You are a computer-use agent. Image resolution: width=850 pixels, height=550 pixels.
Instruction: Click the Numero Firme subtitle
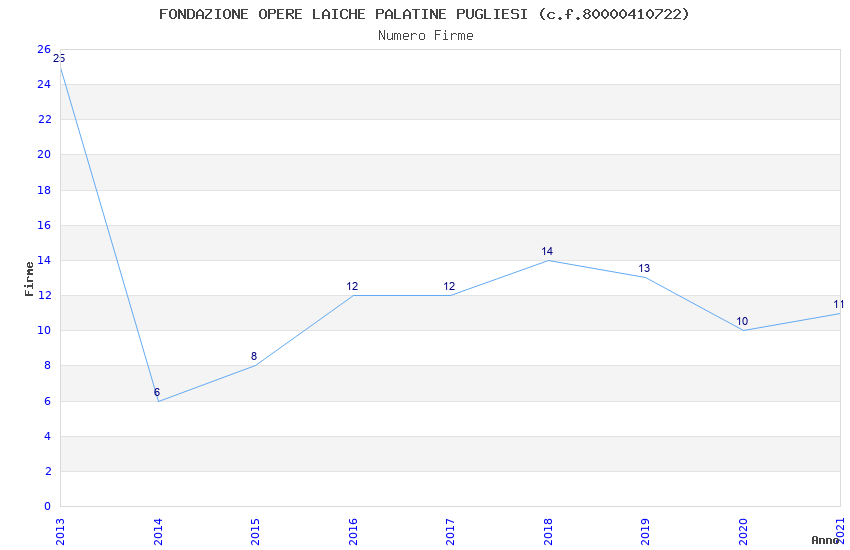(426, 36)
